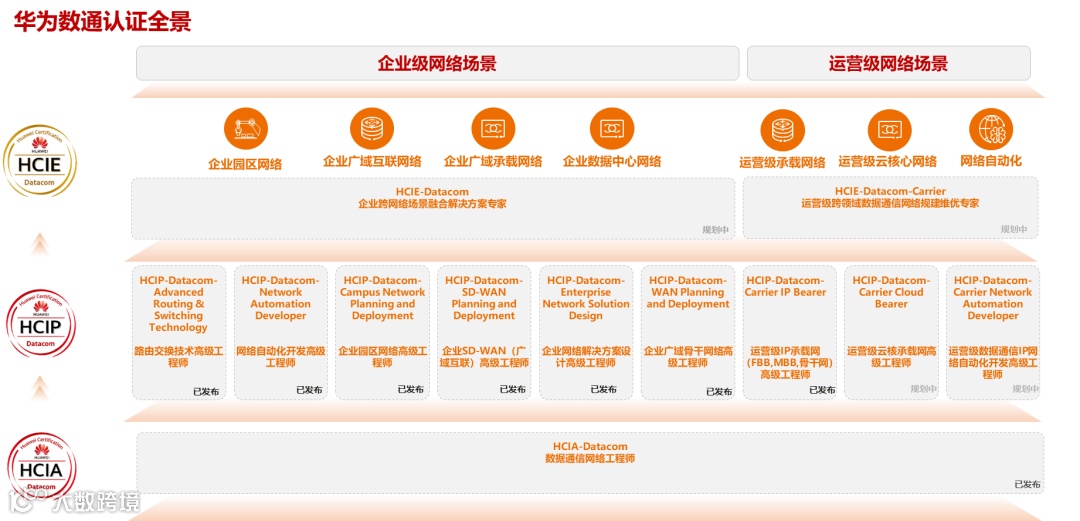Click the 运营级承载网络 label

point(782,163)
